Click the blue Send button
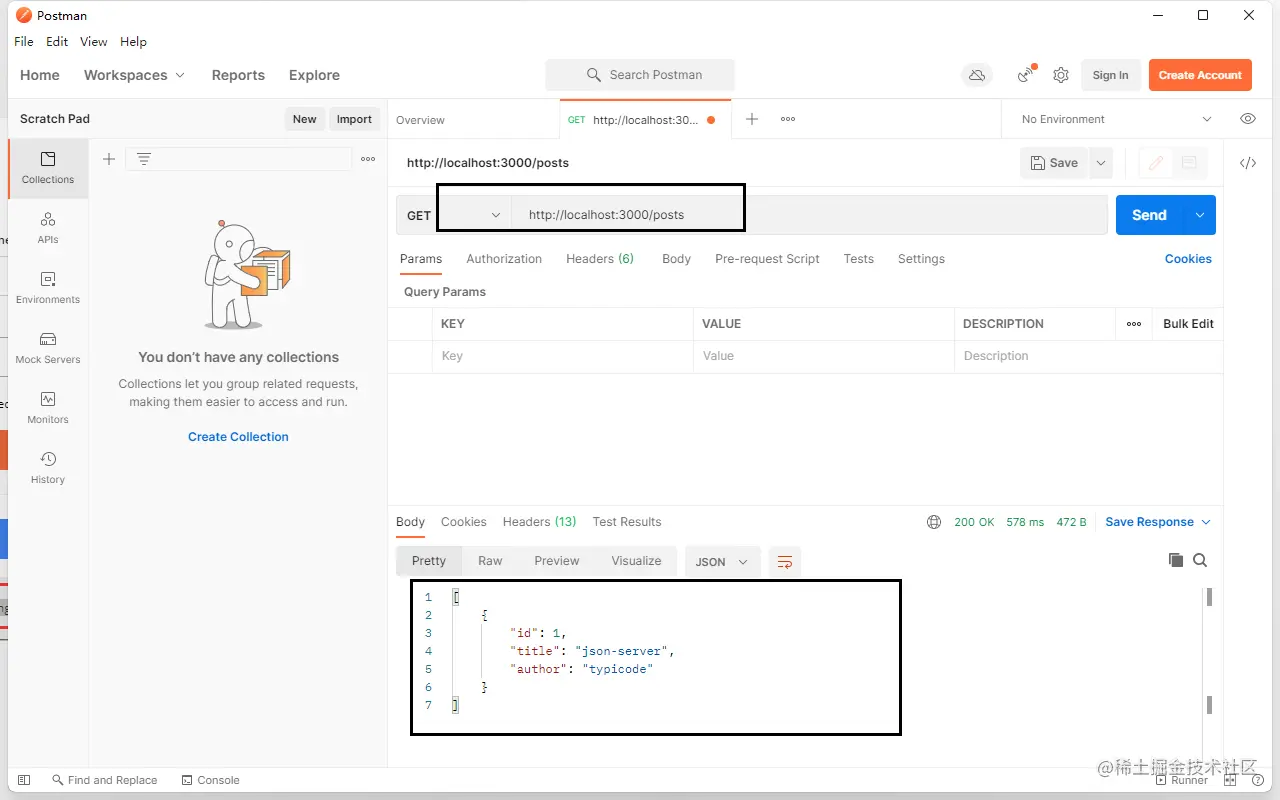Image resolution: width=1280 pixels, height=800 pixels. click(1149, 215)
